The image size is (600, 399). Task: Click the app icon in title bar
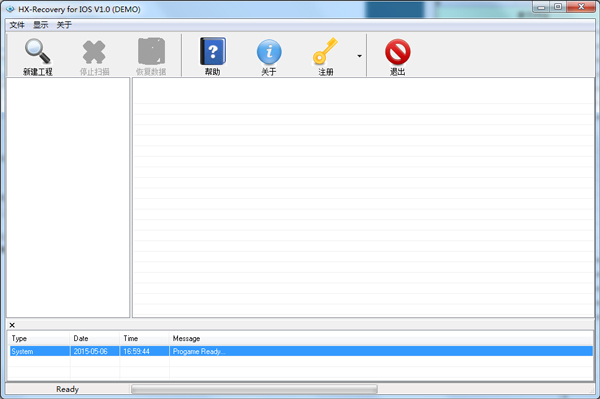tap(10, 9)
